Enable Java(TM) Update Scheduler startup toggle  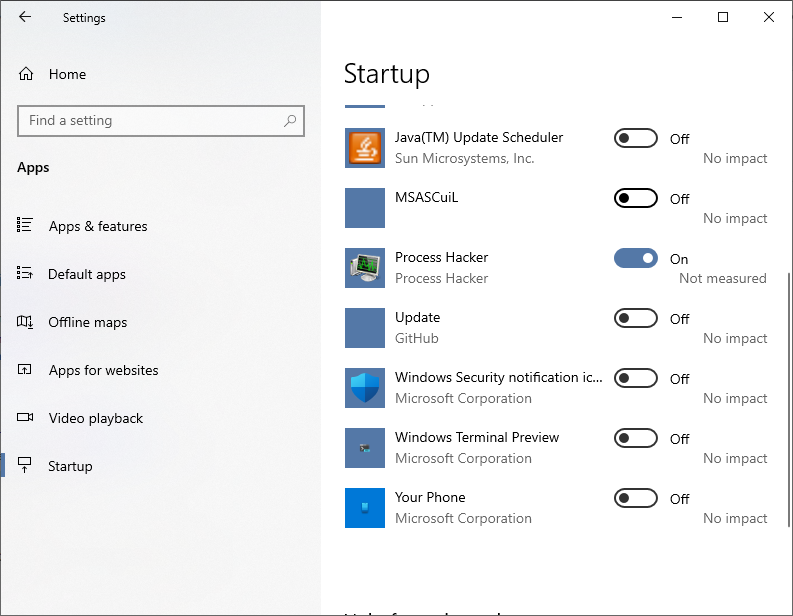tap(636, 138)
